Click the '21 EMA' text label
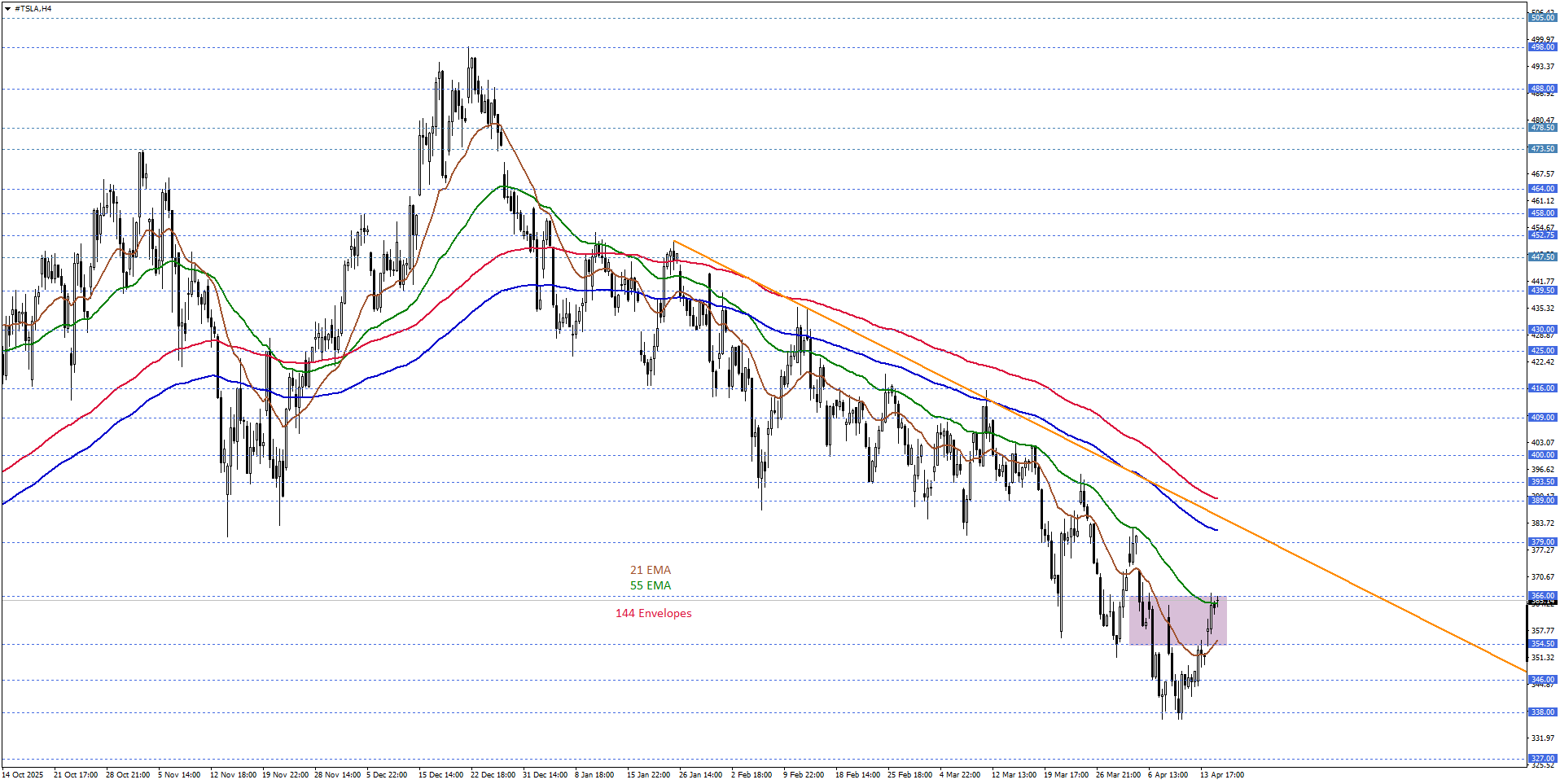This screenshot has width=1560, height=784. [x=650, y=570]
